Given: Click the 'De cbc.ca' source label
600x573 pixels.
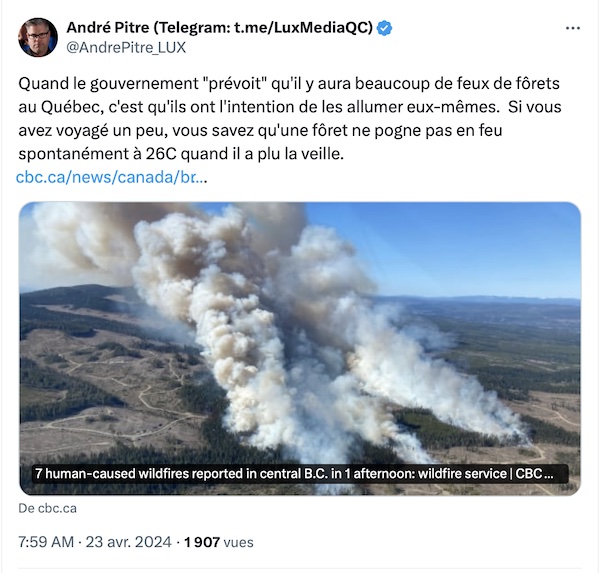Looking at the screenshot, I should click(47, 508).
